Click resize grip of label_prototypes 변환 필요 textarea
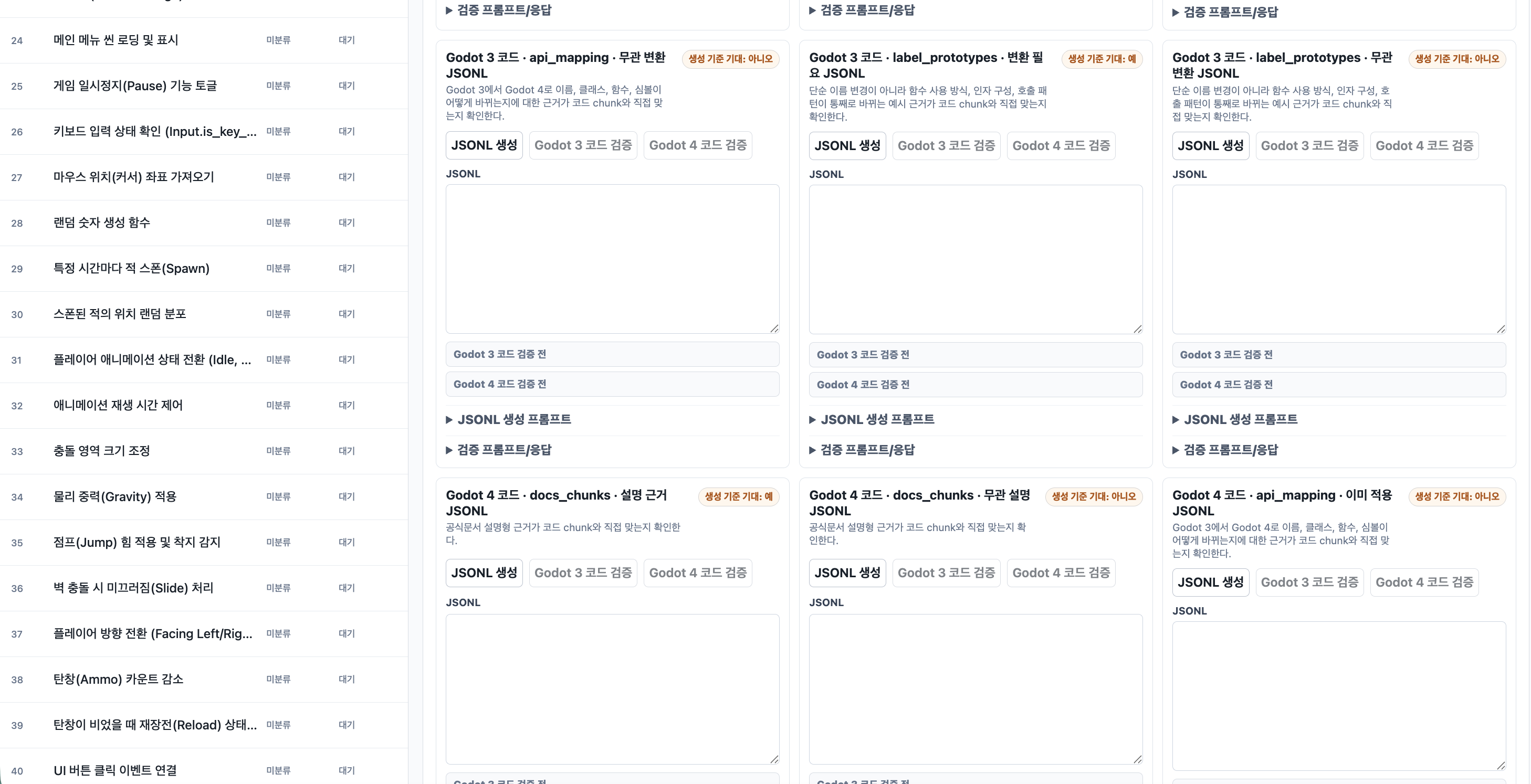The height and width of the screenshot is (784, 1531). [1137, 329]
